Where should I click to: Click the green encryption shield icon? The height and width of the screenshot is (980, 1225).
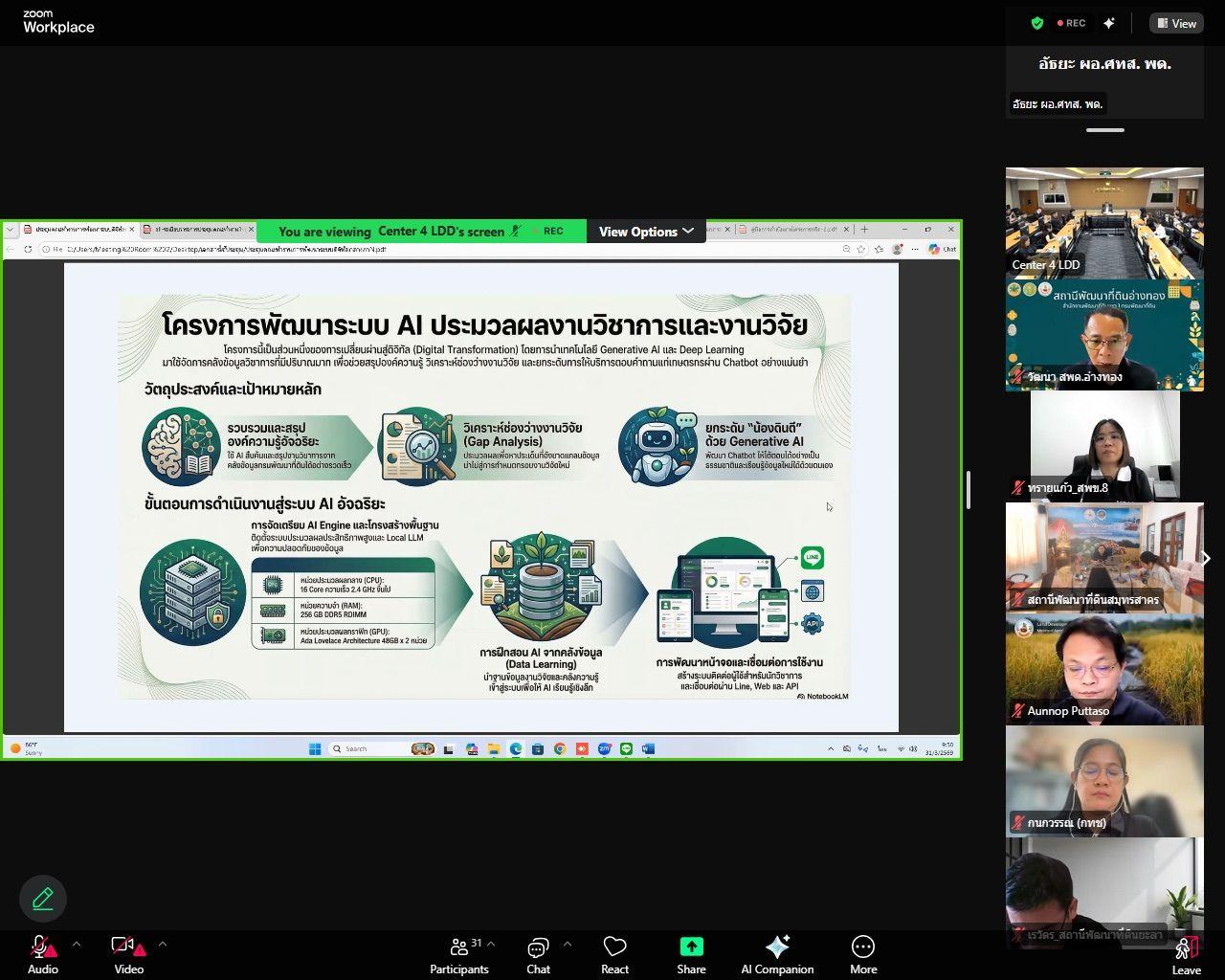(x=1036, y=23)
